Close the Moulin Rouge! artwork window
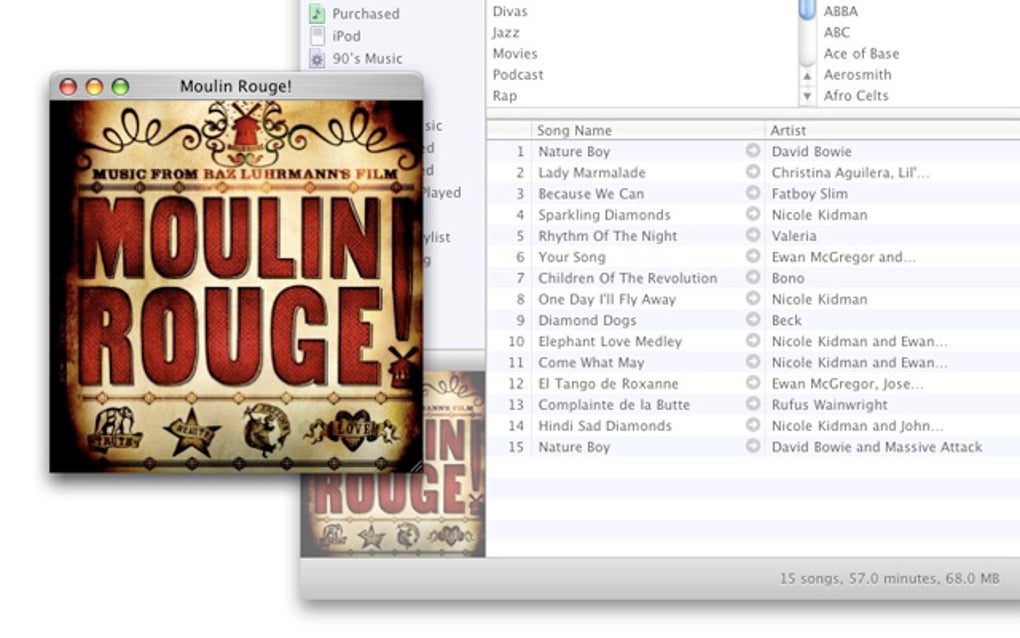This screenshot has width=1020, height=638. pyautogui.click(x=68, y=86)
